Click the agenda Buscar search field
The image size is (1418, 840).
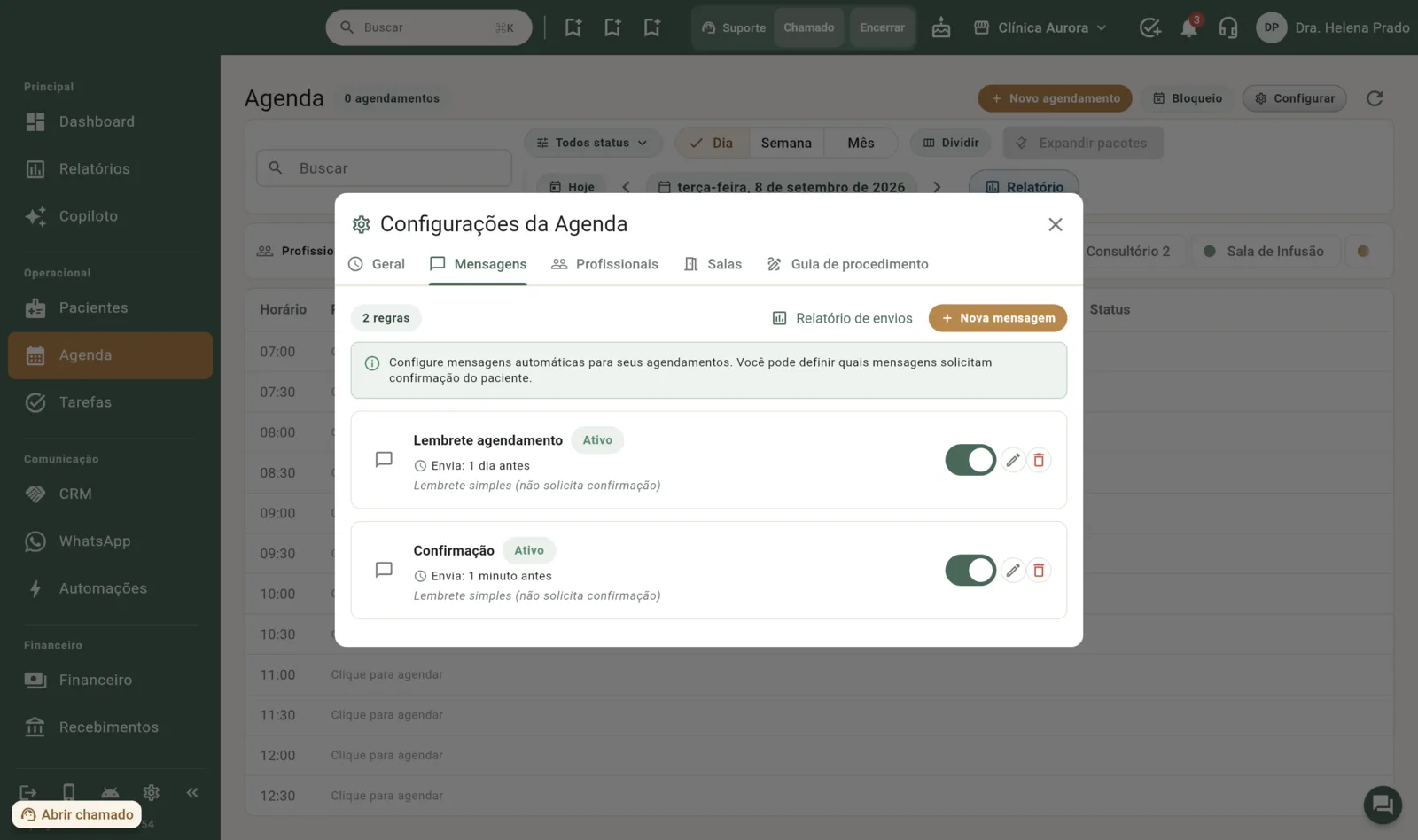coord(384,167)
